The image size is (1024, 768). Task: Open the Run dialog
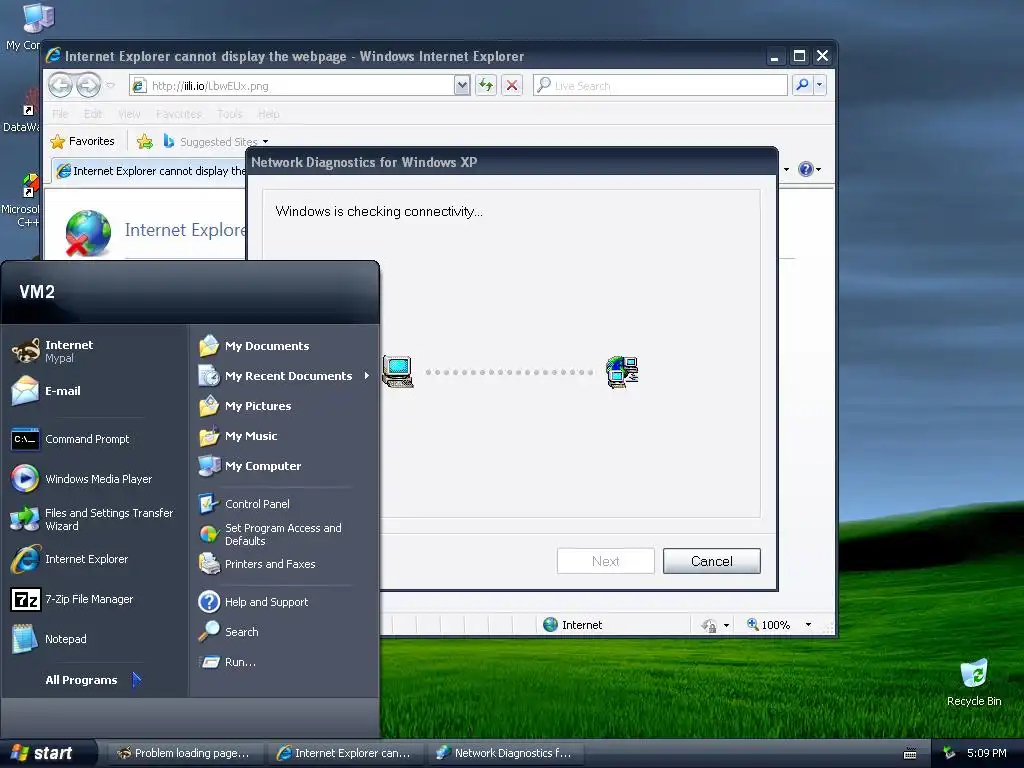click(x=228, y=662)
